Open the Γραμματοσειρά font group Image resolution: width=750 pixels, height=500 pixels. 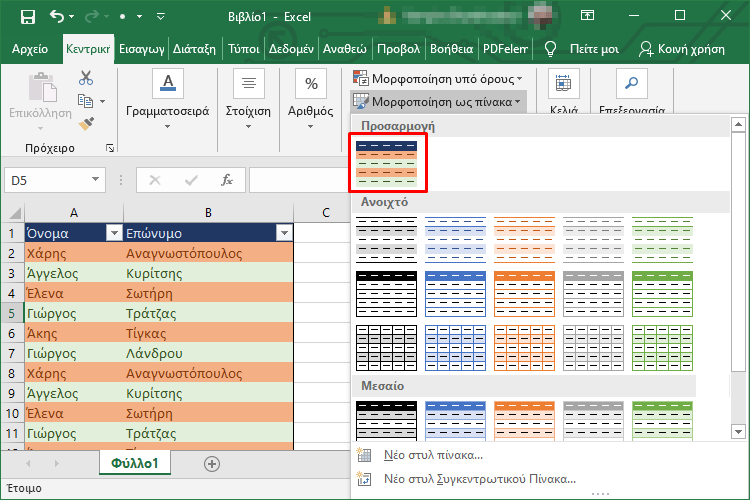click(x=167, y=100)
